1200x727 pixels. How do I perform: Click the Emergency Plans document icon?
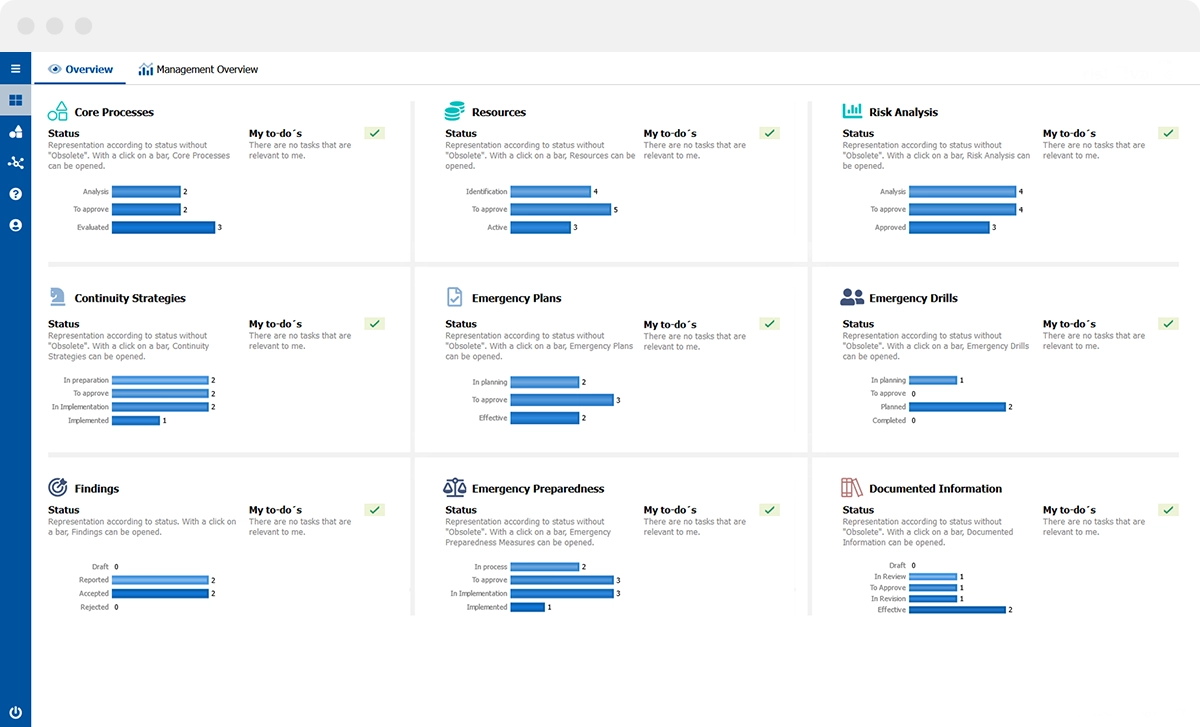(455, 296)
